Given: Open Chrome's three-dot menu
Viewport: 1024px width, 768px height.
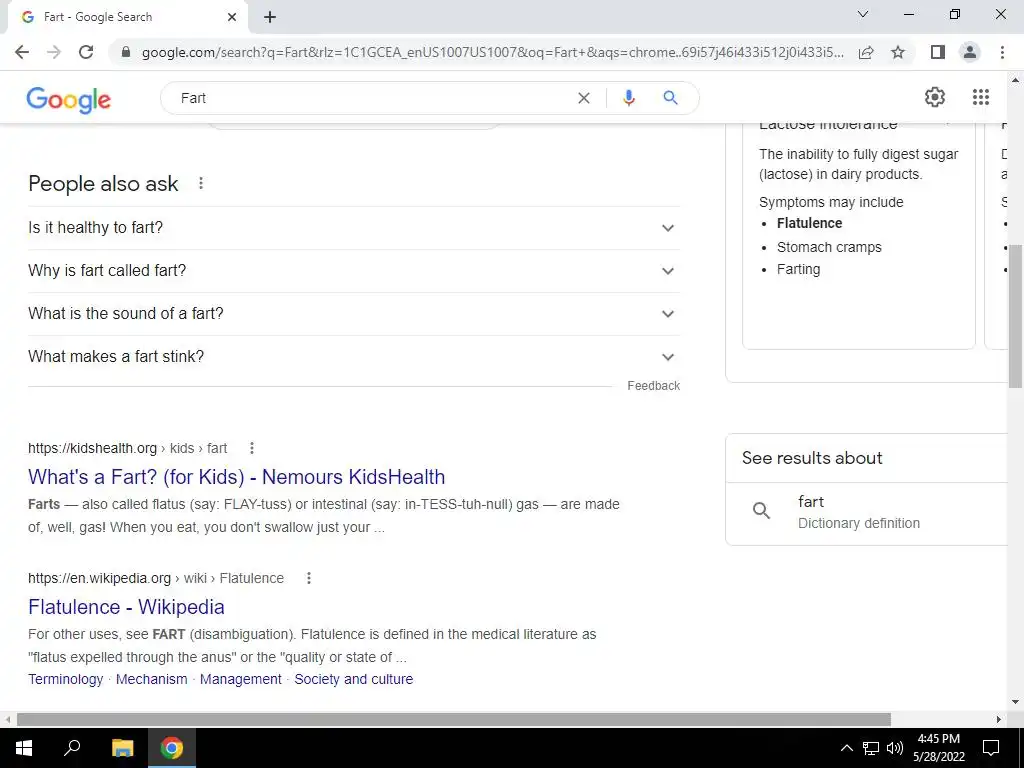Looking at the screenshot, I should click(x=1002, y=52).
